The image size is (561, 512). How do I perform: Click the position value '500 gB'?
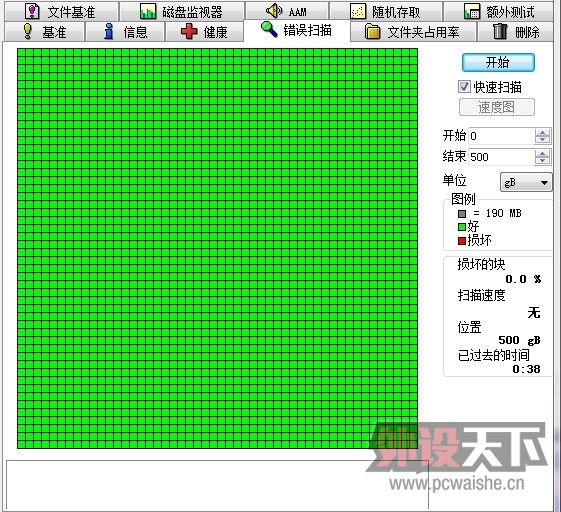519,340
